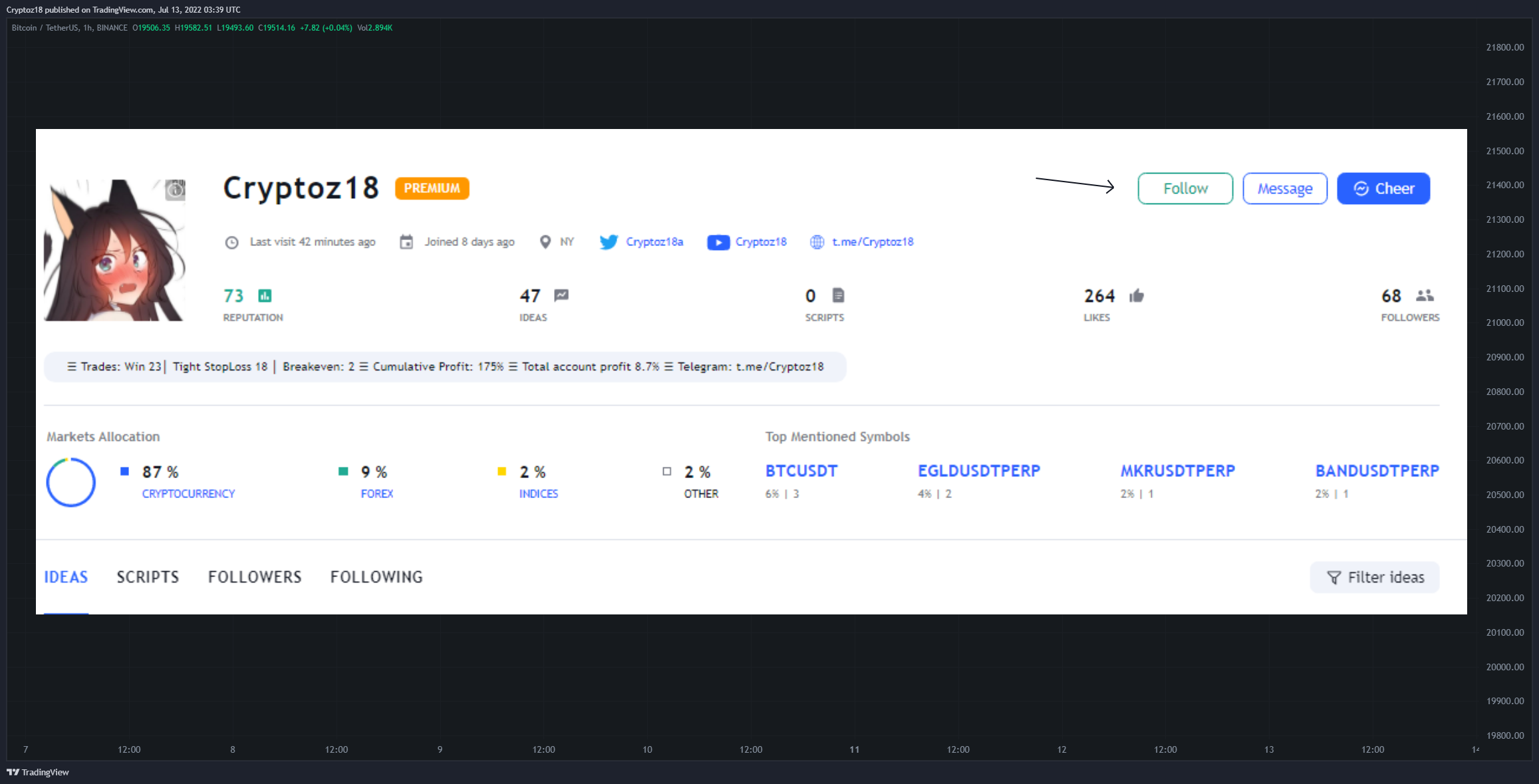
Task: Open Filter ideas button
Action: coord(1375,577)
